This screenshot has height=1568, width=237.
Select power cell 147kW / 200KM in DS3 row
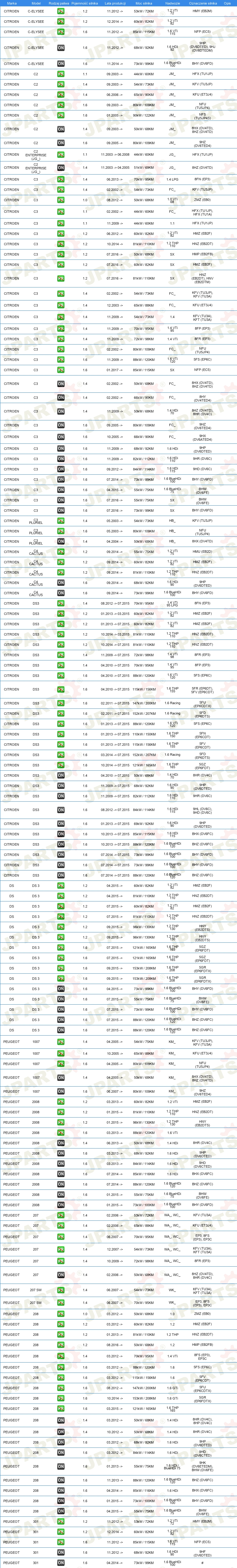pos(144,703)
